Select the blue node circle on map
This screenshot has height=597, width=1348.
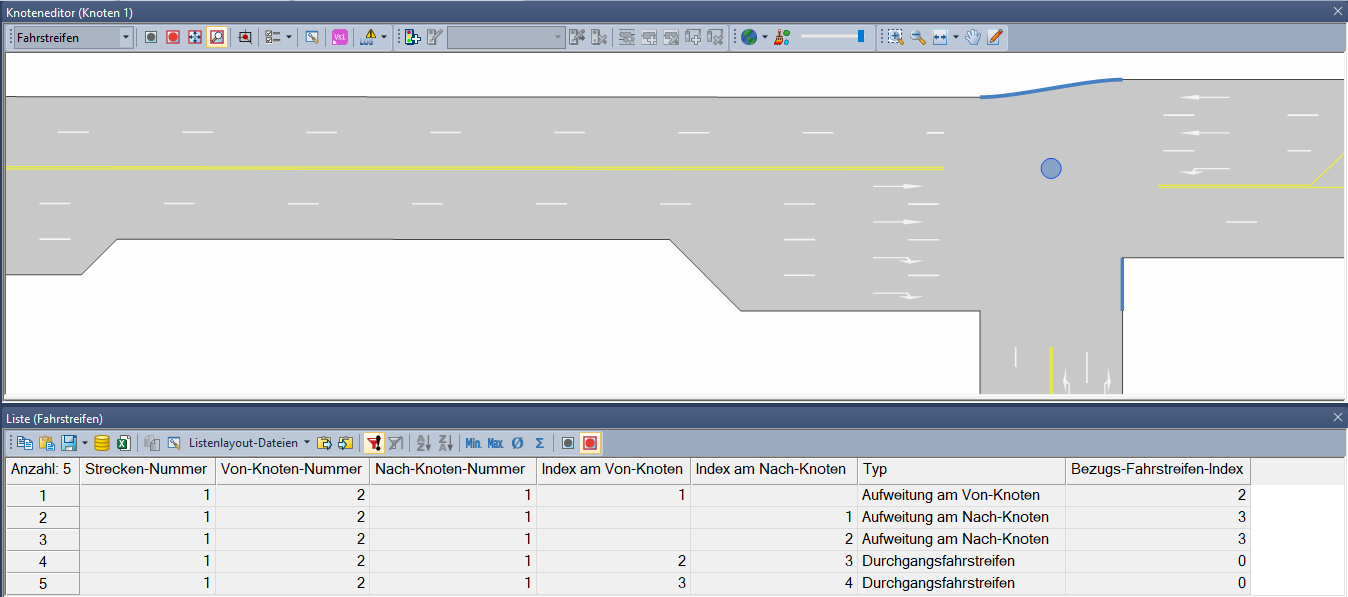tap(1050, 169)
